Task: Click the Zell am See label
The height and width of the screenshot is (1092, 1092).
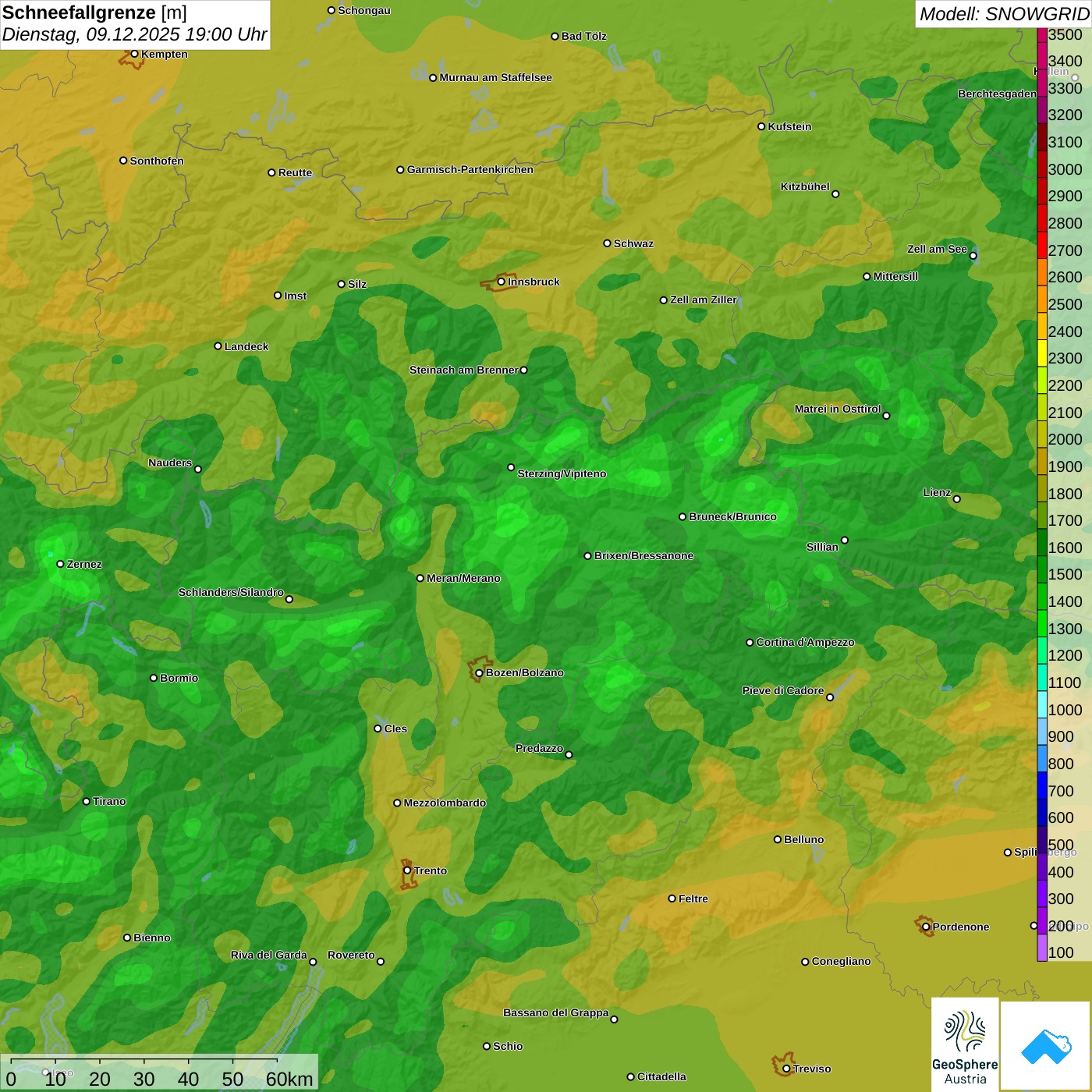Action: click(x=937, y=249)
